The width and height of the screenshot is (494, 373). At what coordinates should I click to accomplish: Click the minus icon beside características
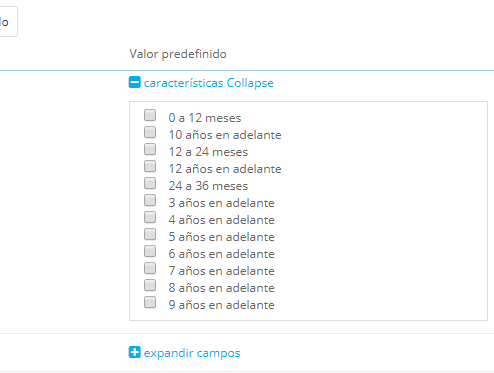135,82
